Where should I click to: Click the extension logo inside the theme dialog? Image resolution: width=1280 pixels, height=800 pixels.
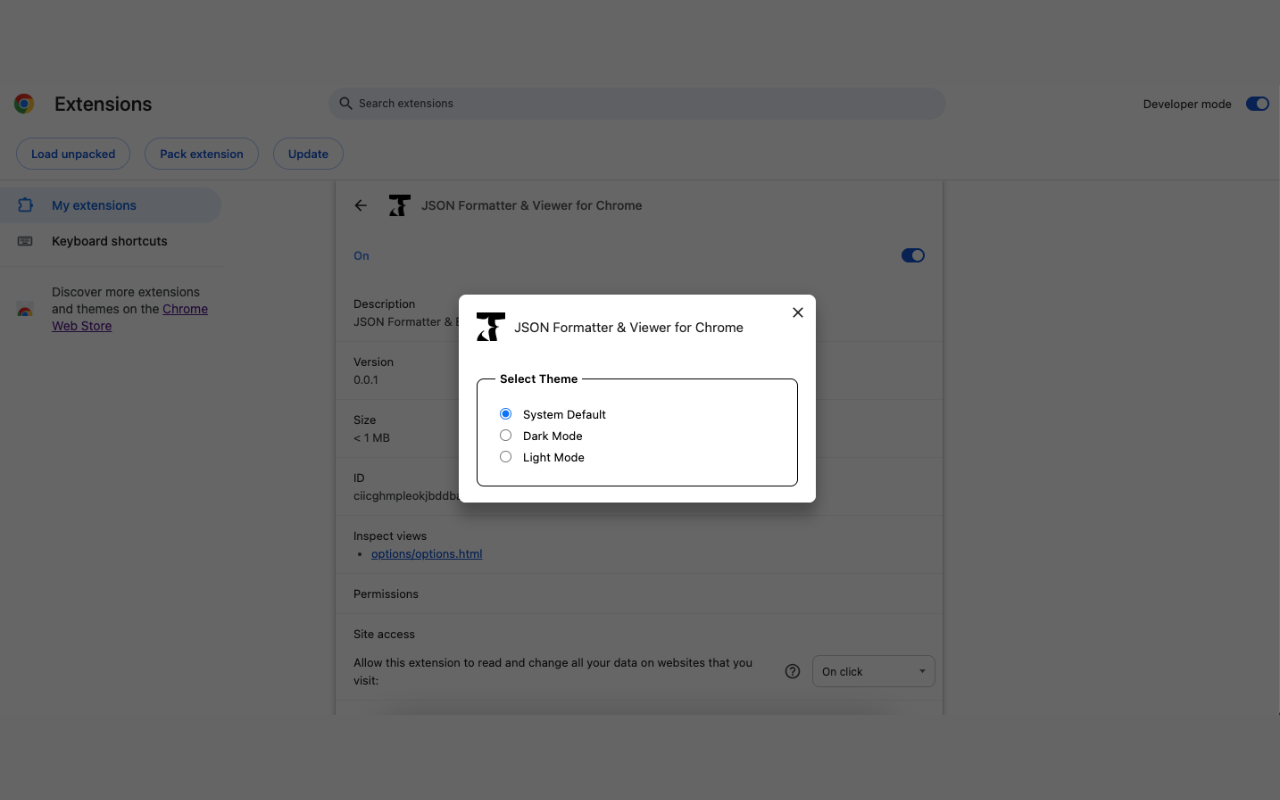coord(490,326)
